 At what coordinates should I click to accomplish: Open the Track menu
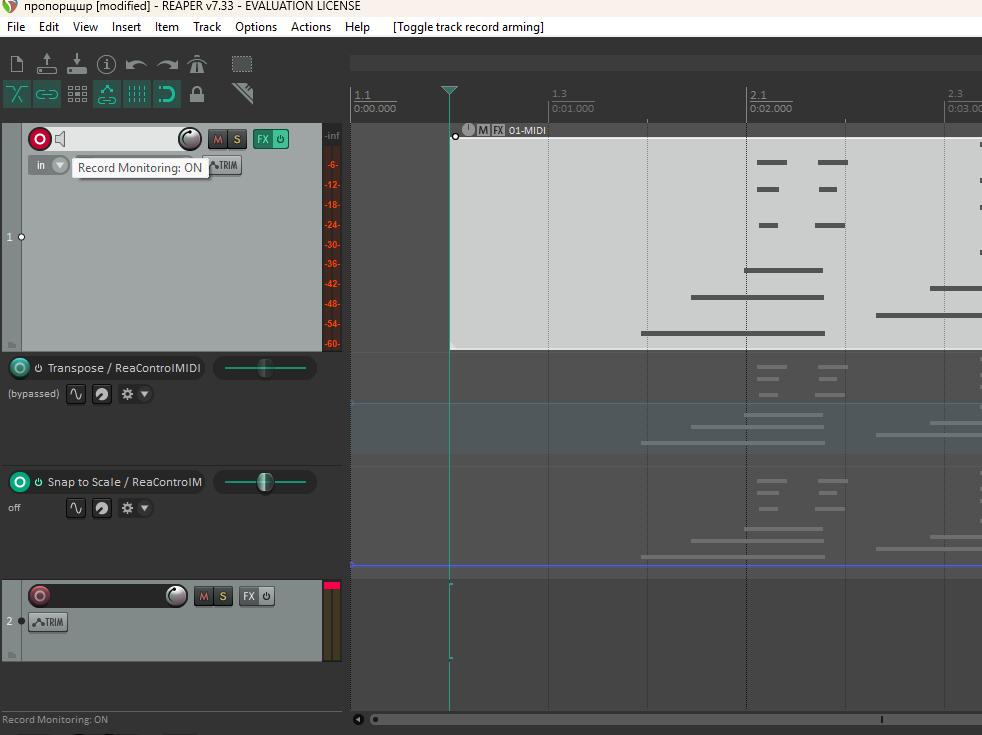click(x=207, y=27)
